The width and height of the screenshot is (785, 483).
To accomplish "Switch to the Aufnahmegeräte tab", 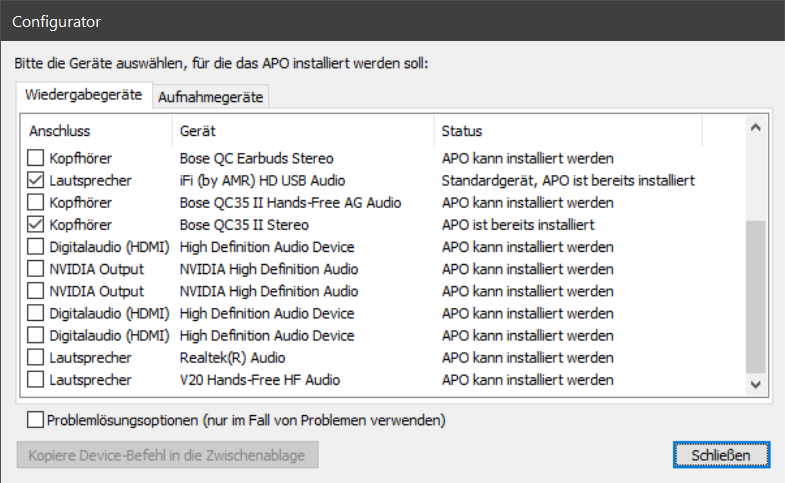I will 210,97.
